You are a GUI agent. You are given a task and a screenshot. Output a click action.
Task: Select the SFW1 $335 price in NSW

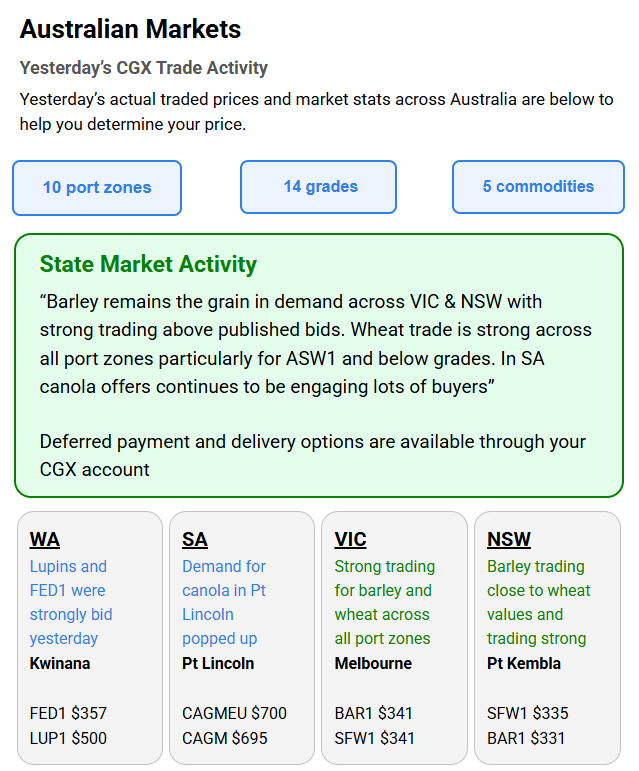(x=527, y=714)
